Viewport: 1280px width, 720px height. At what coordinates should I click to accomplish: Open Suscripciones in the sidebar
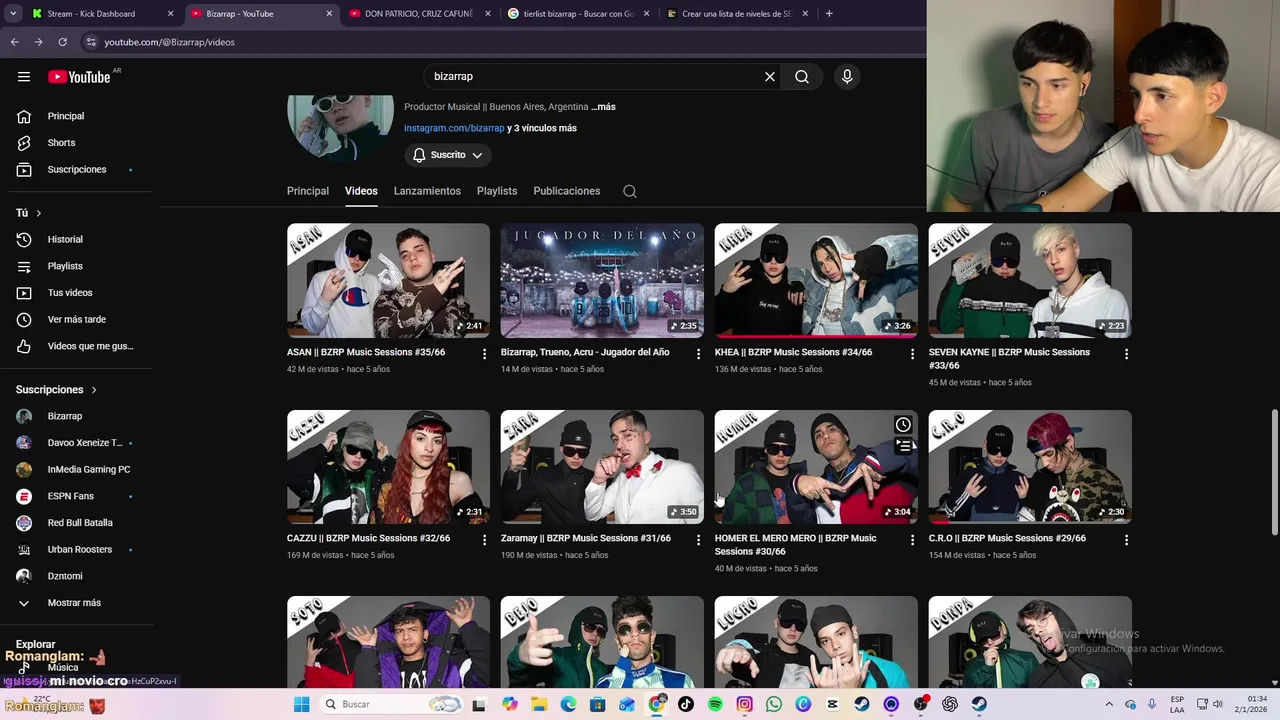pyautogui.click(x=77, y=170)
